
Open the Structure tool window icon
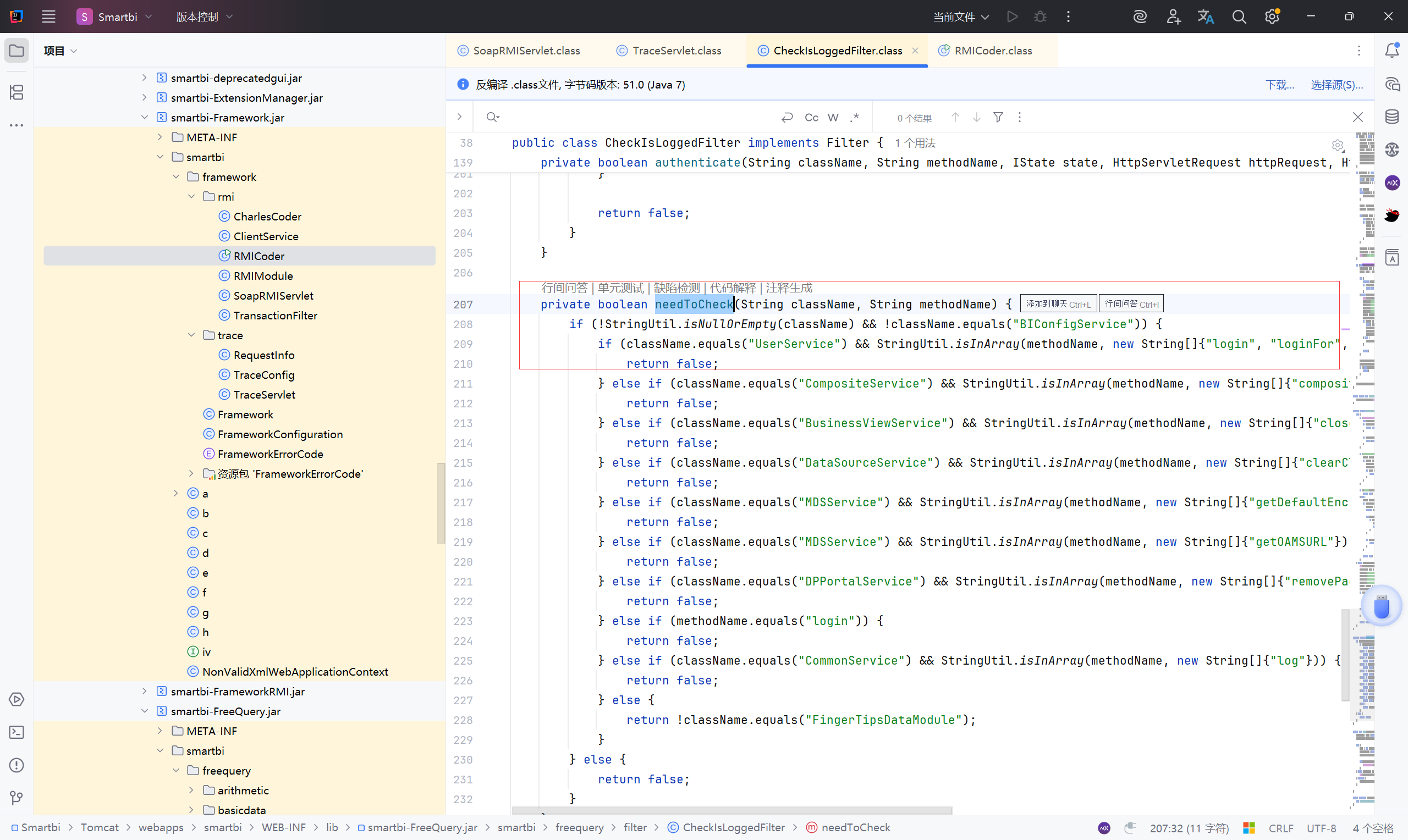tap(16, 92)
